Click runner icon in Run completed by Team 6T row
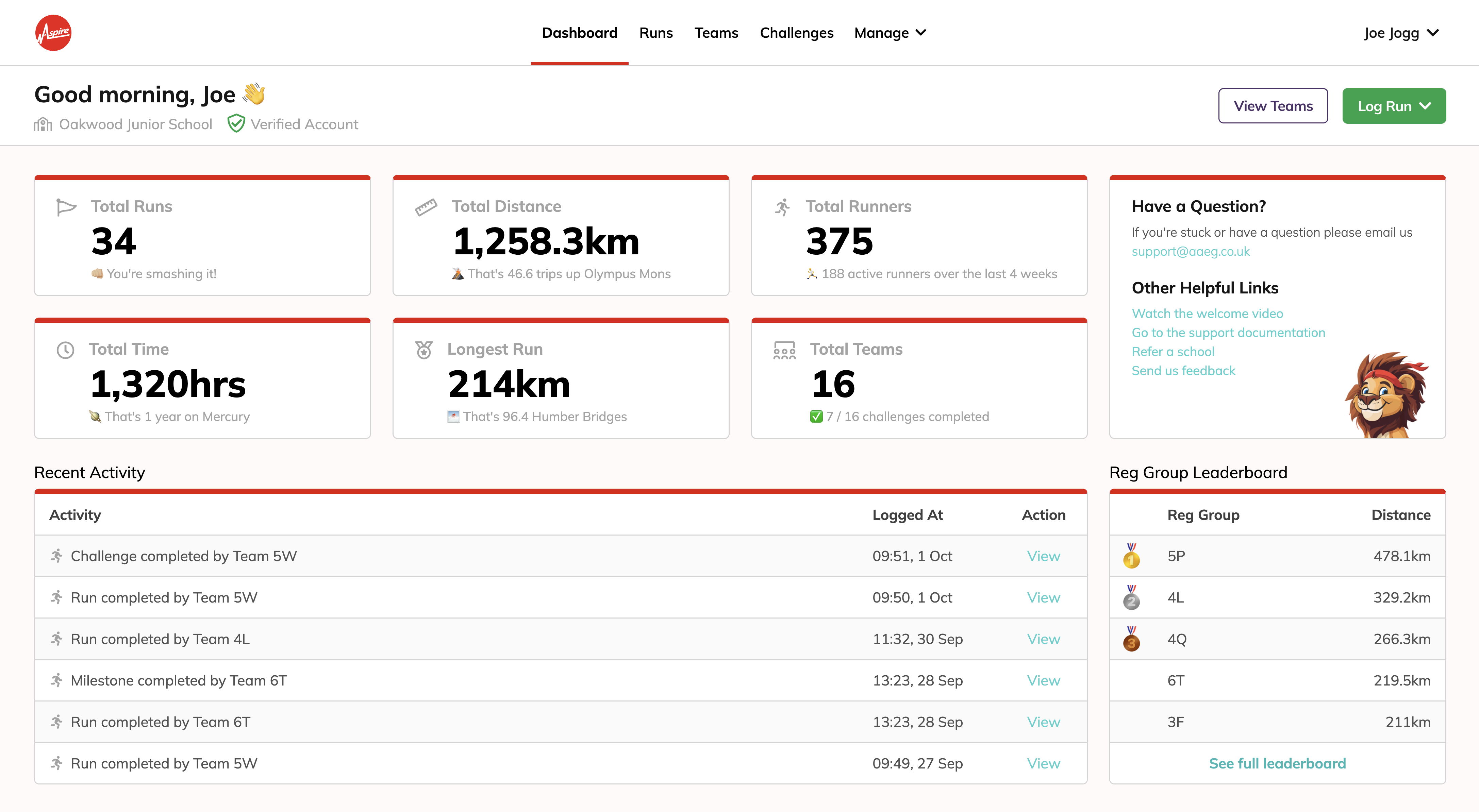 [56, 721]
